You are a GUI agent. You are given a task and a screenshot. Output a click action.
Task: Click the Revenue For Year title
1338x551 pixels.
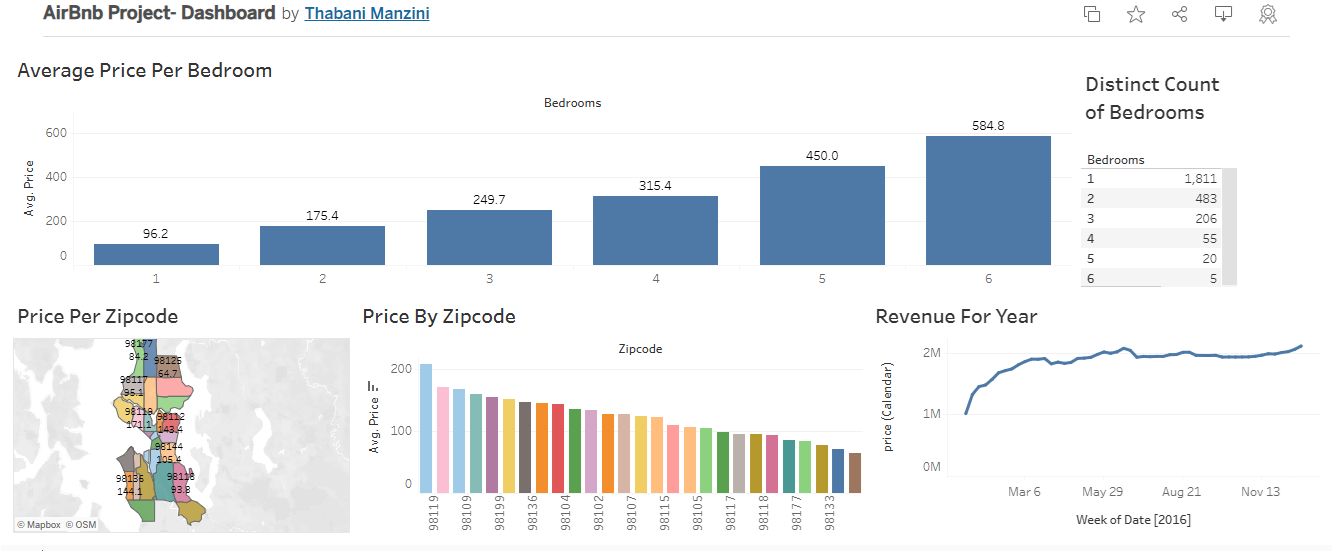(x=956, y=316)
